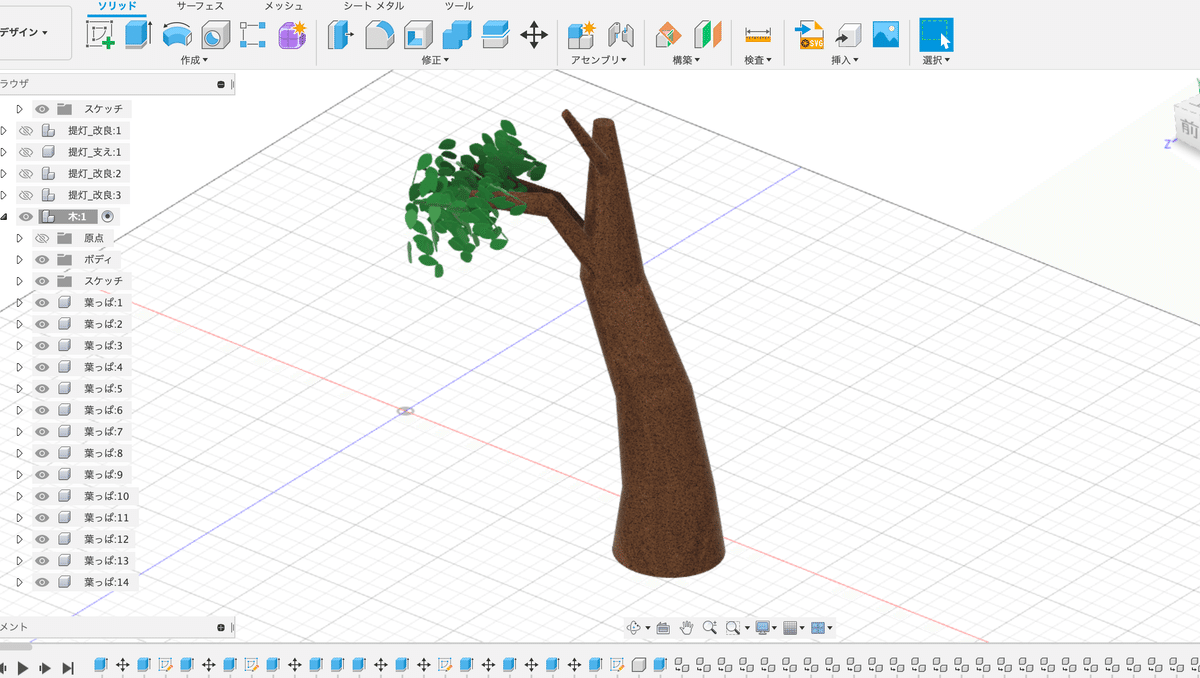Select the Midplane tool
The height and width of the screenshot is (678, 1200).
click(x=708, y=36)
